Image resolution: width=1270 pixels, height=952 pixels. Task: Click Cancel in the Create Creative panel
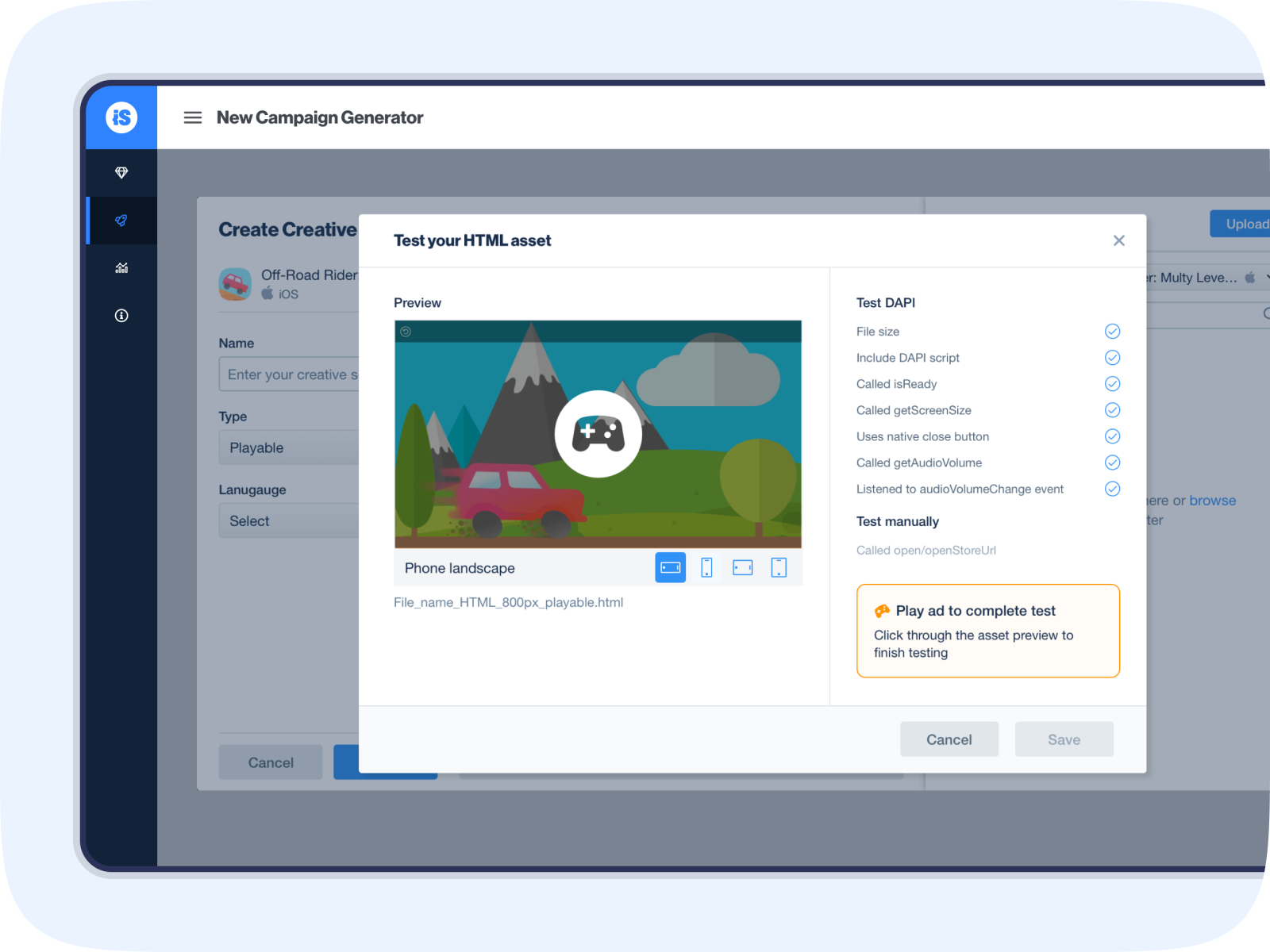[x=271, y=762]
